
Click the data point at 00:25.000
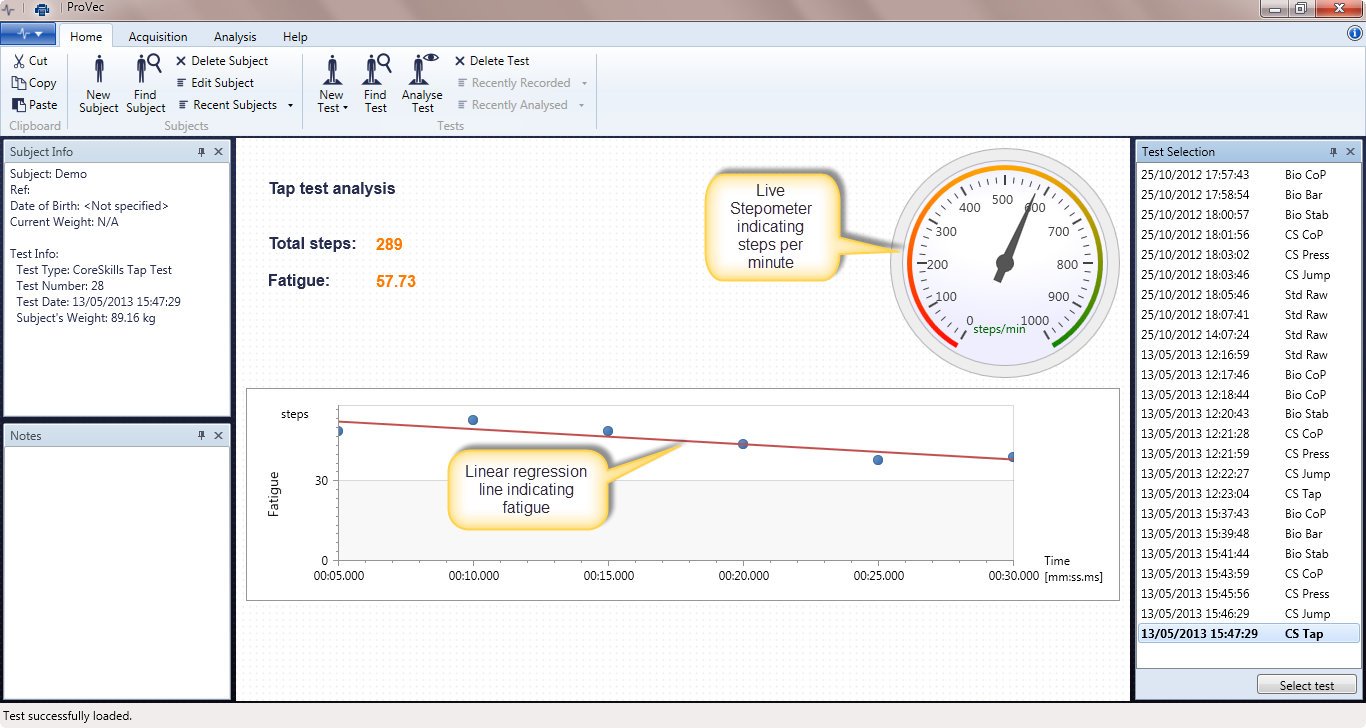coord(878,460)
